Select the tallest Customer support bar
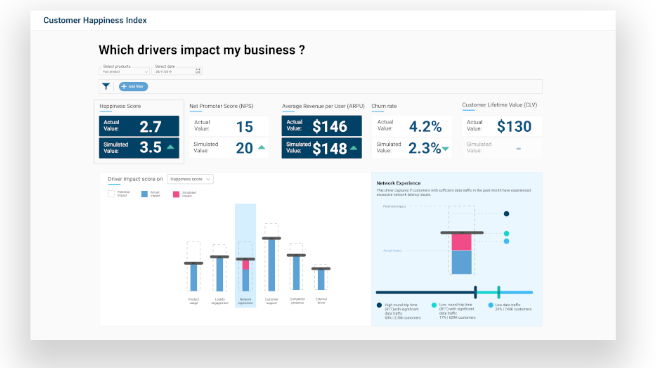 [272, 264]
